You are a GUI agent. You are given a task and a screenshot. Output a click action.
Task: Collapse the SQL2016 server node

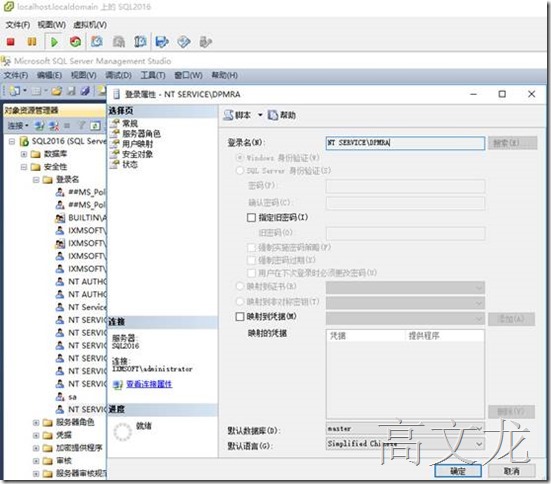click(12, 141)
